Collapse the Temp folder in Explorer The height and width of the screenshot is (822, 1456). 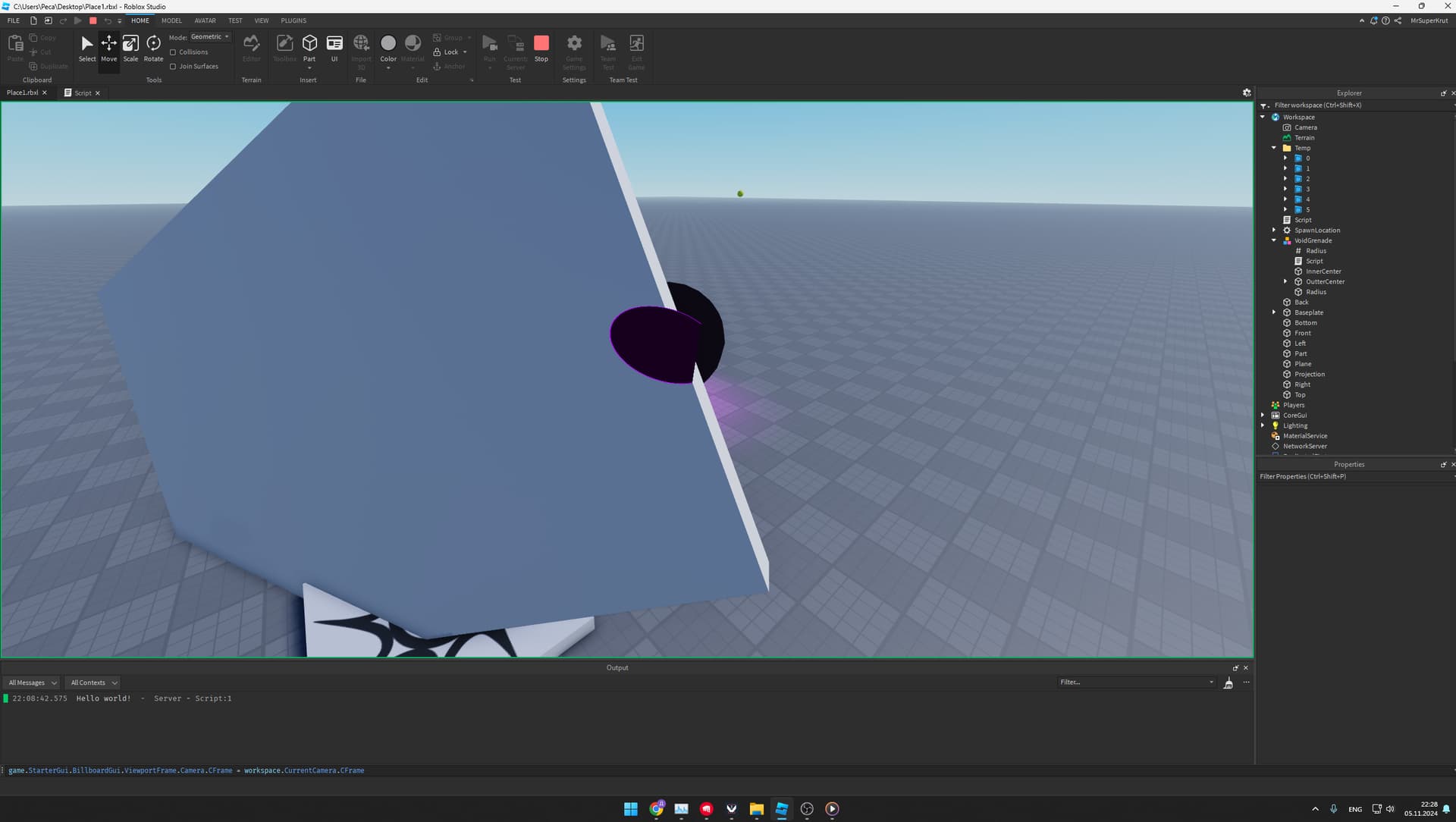tap(1274, 148)
